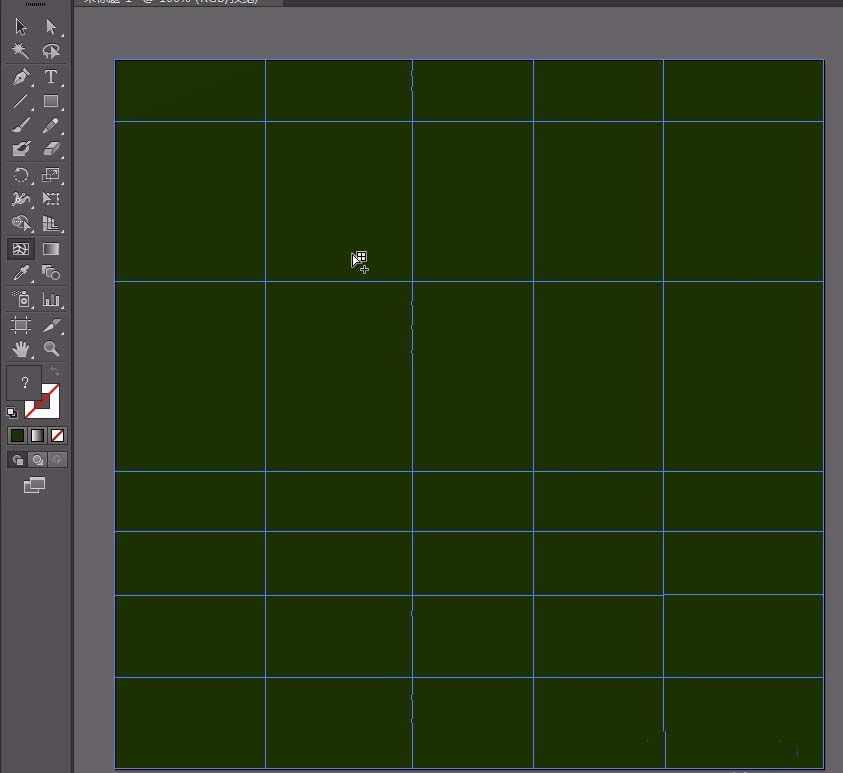The height and width of the screenshot is (773, 843).
Task: Select the Gradient tool
Action: click(x=51, y=249)
